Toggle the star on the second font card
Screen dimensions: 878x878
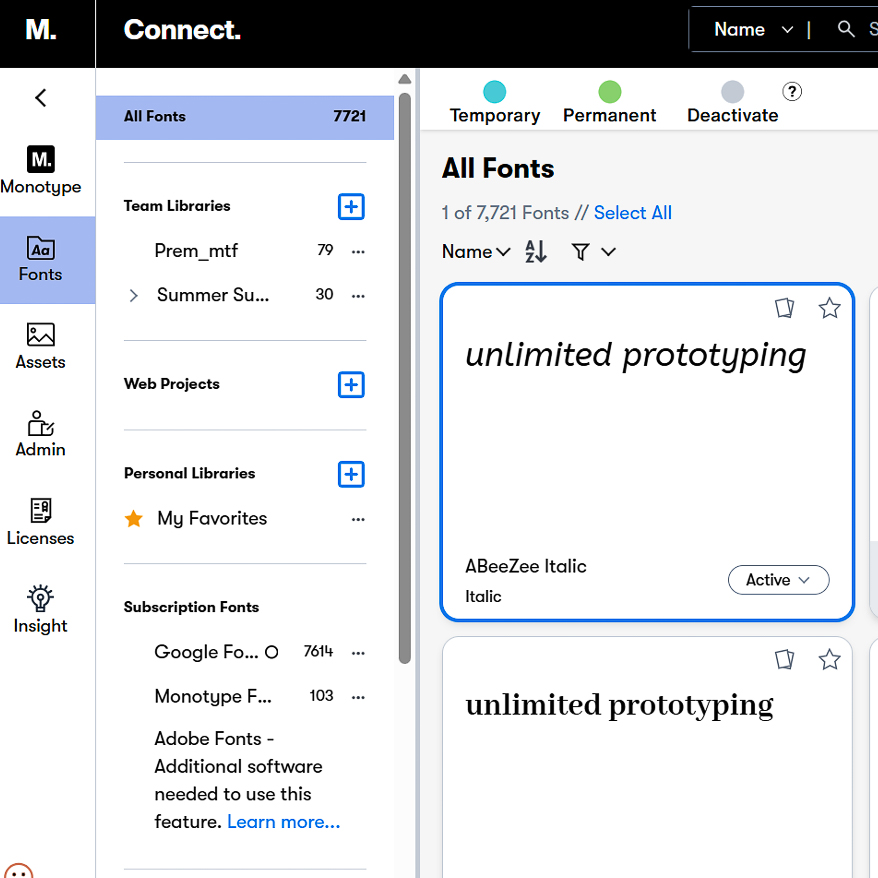[x=829, y=659]
